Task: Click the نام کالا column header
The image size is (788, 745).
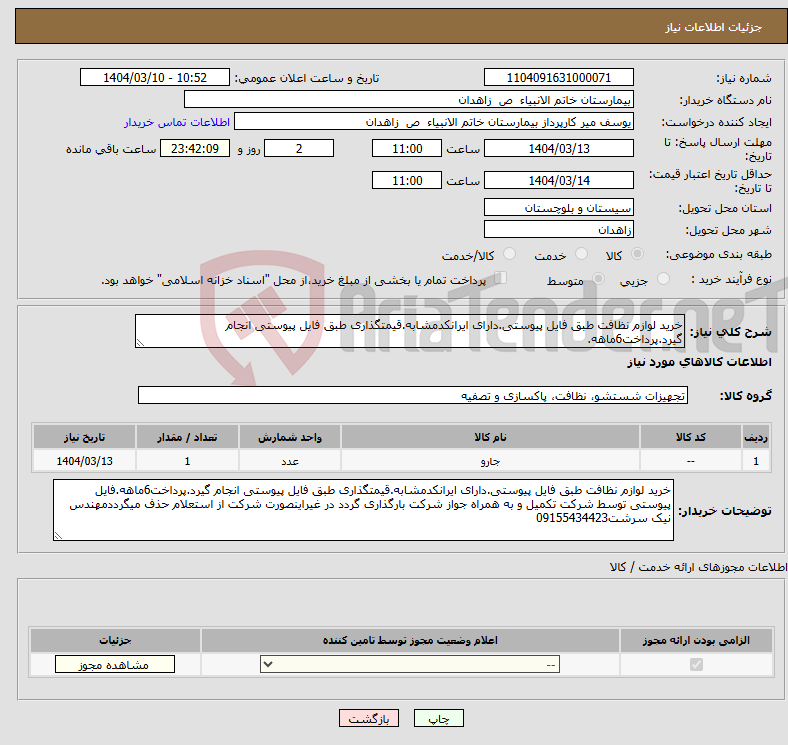Action: tap(490, 437)
